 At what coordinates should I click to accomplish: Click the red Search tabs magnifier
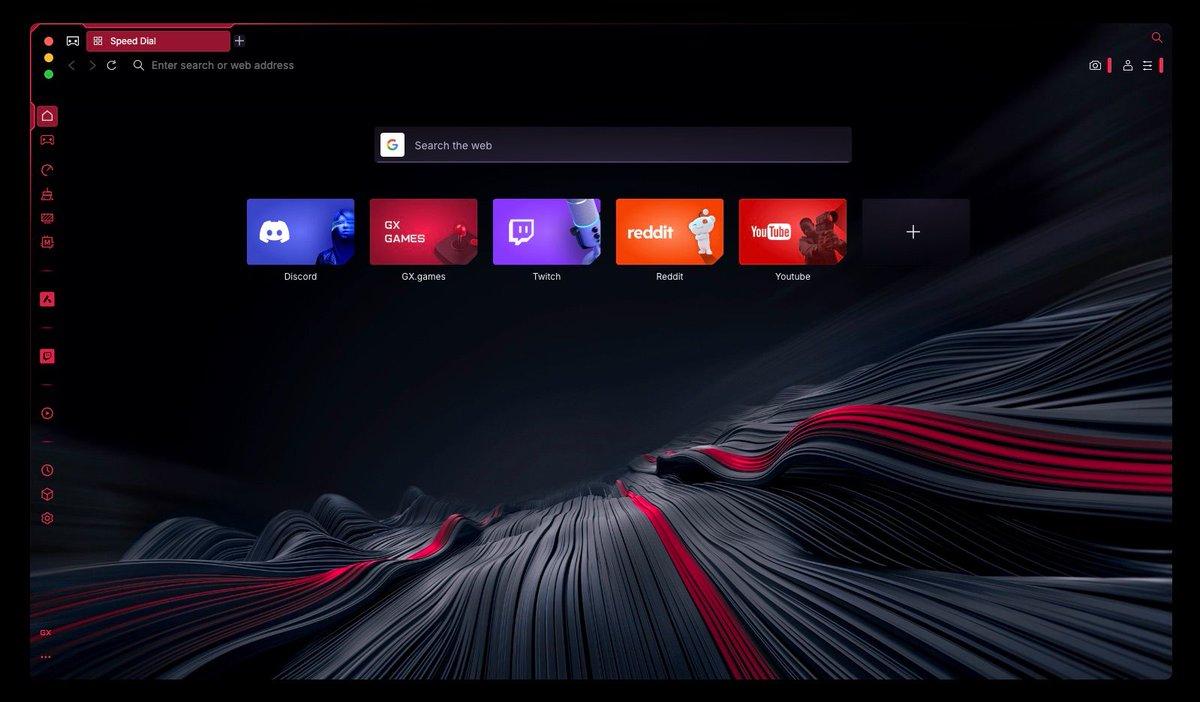(1157, 37)
